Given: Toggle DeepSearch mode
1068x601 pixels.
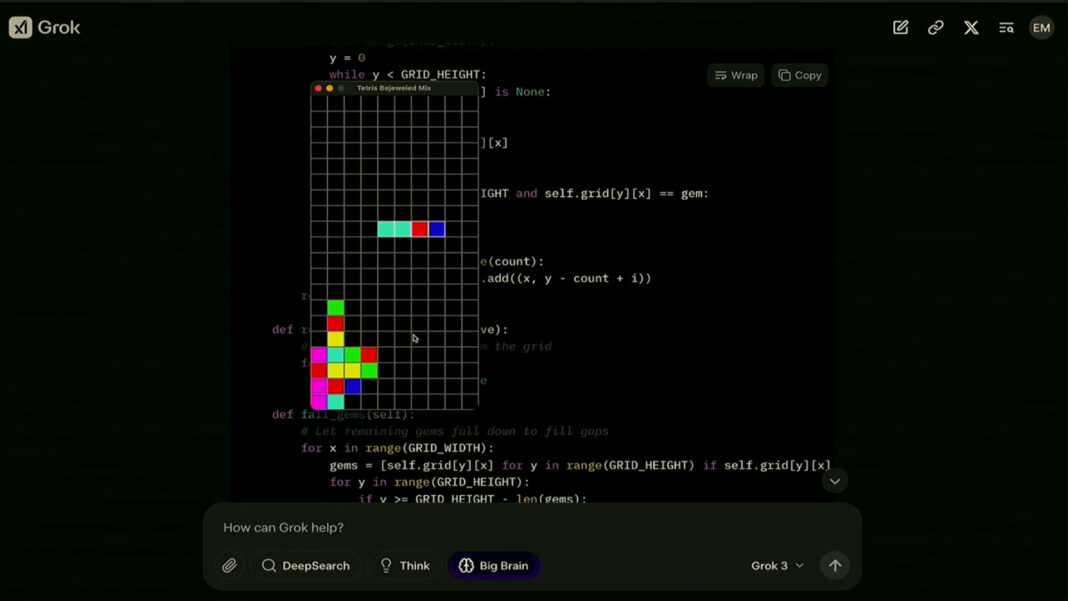Looking at the screenshot, I should point(305,566).
